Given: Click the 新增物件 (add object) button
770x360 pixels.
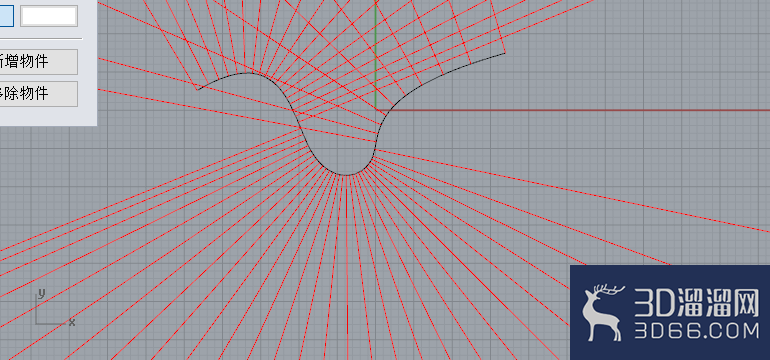Looking at the screenshot, I should [38, 62].
